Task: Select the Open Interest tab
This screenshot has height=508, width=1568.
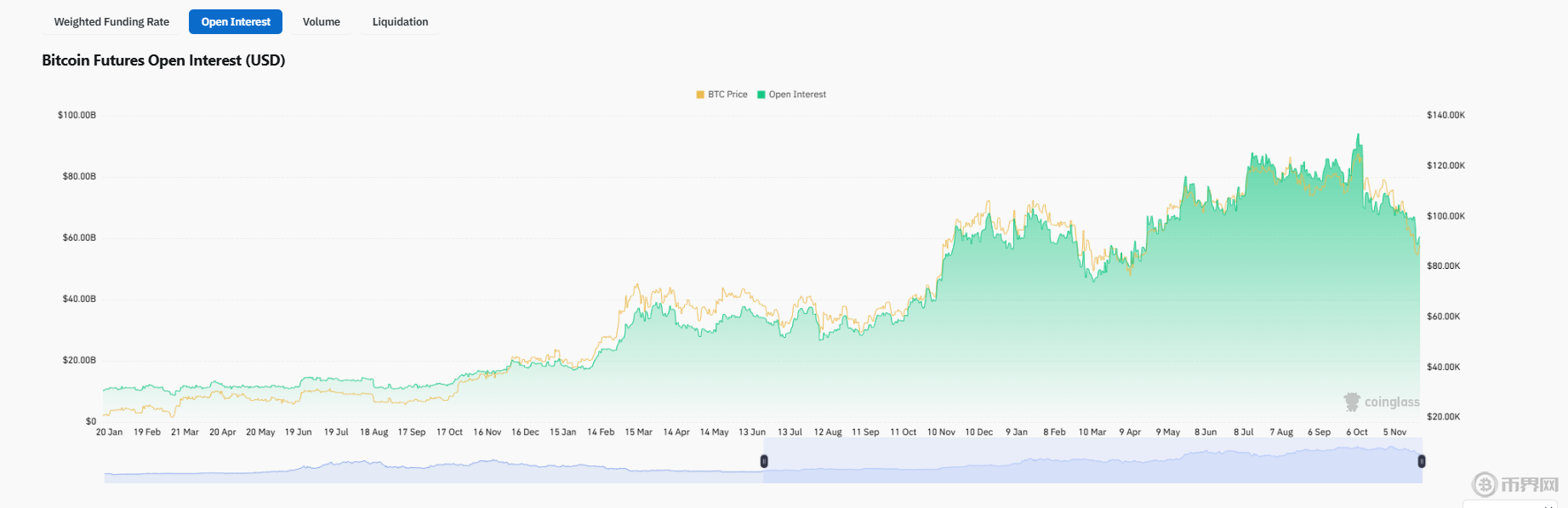Action: click(236, 22)
